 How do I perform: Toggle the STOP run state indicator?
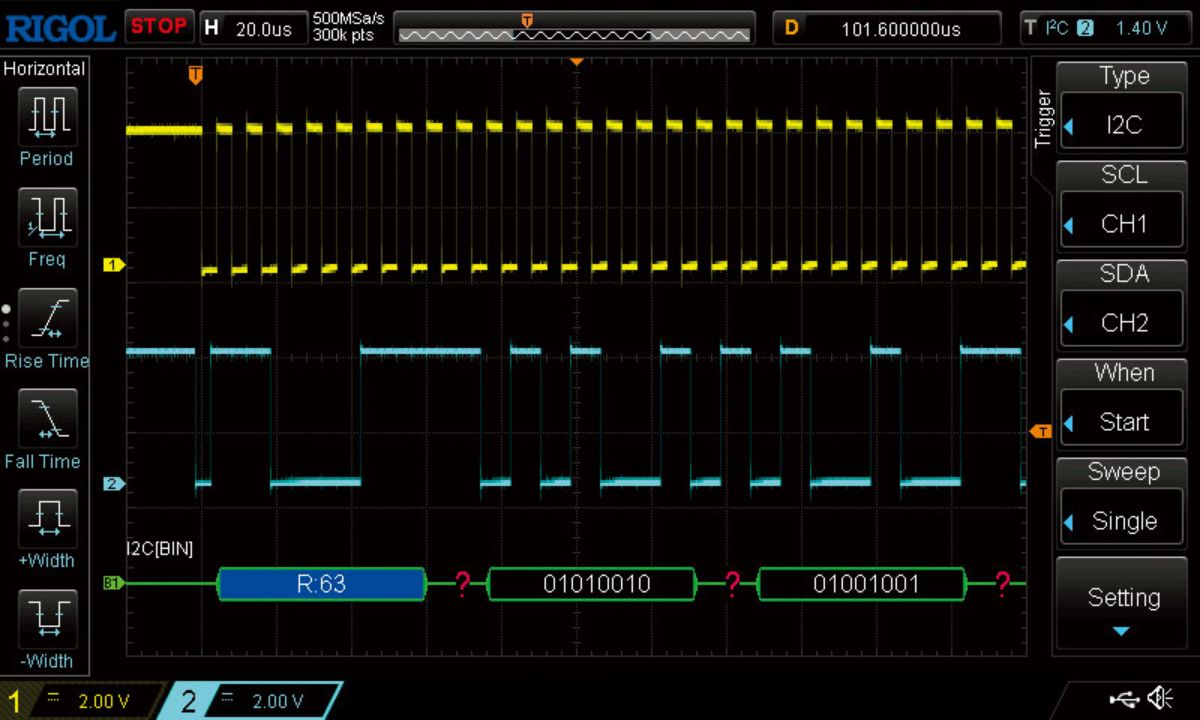[159, 27]
